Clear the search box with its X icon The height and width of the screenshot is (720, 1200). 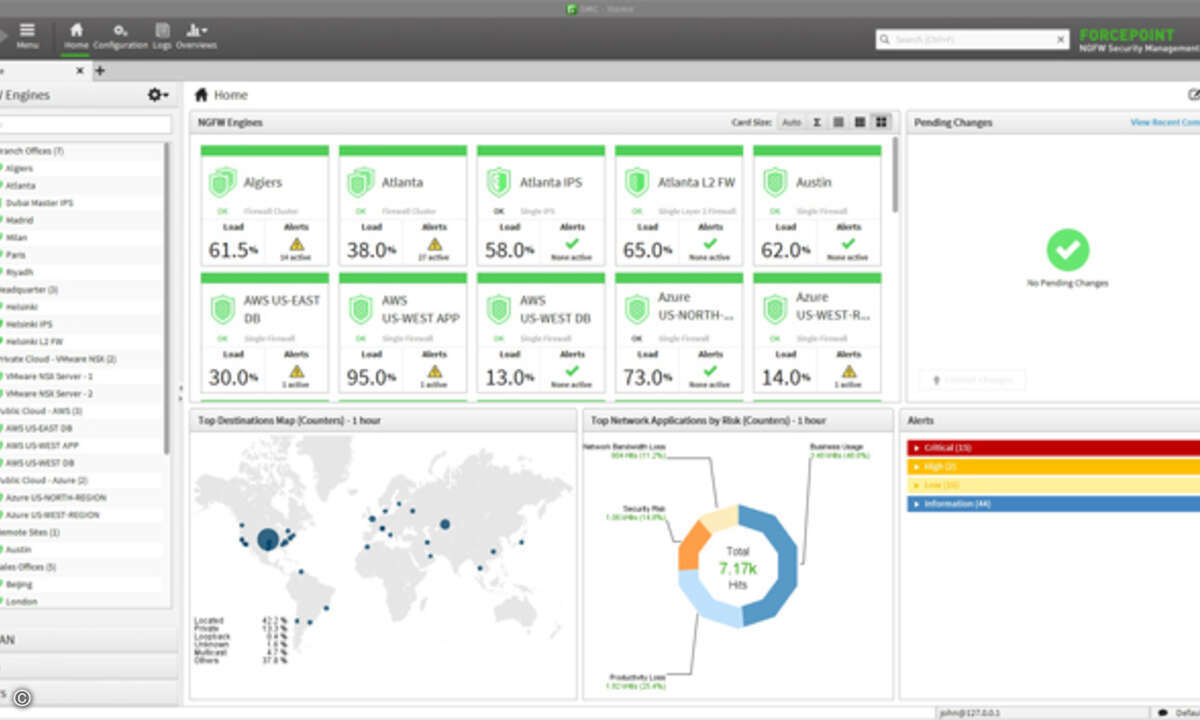(1061, 39)
